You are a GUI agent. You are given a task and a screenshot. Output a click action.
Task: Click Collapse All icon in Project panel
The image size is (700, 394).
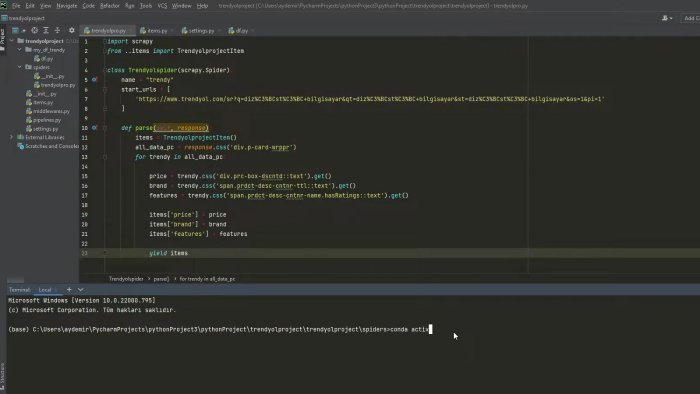[x=57, y=30]
